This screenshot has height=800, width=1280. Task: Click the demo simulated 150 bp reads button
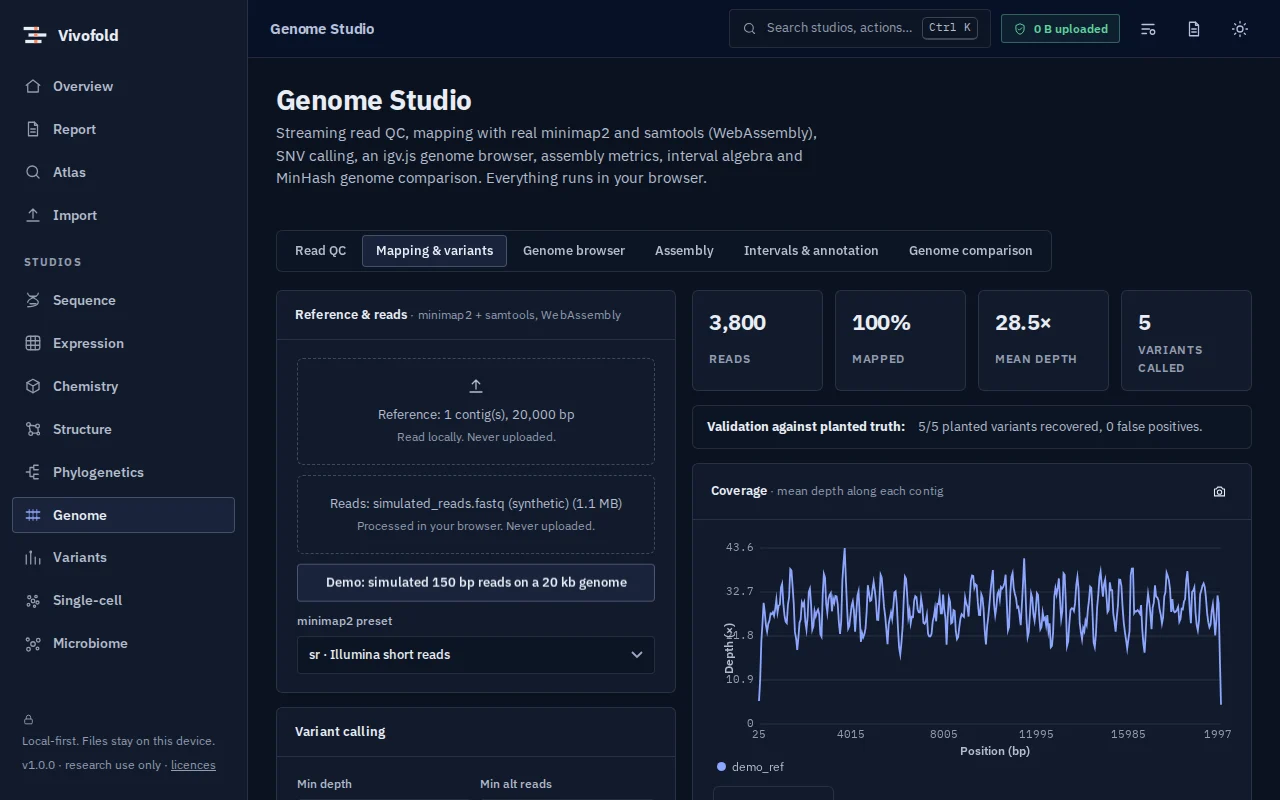[x=476, y=583]
